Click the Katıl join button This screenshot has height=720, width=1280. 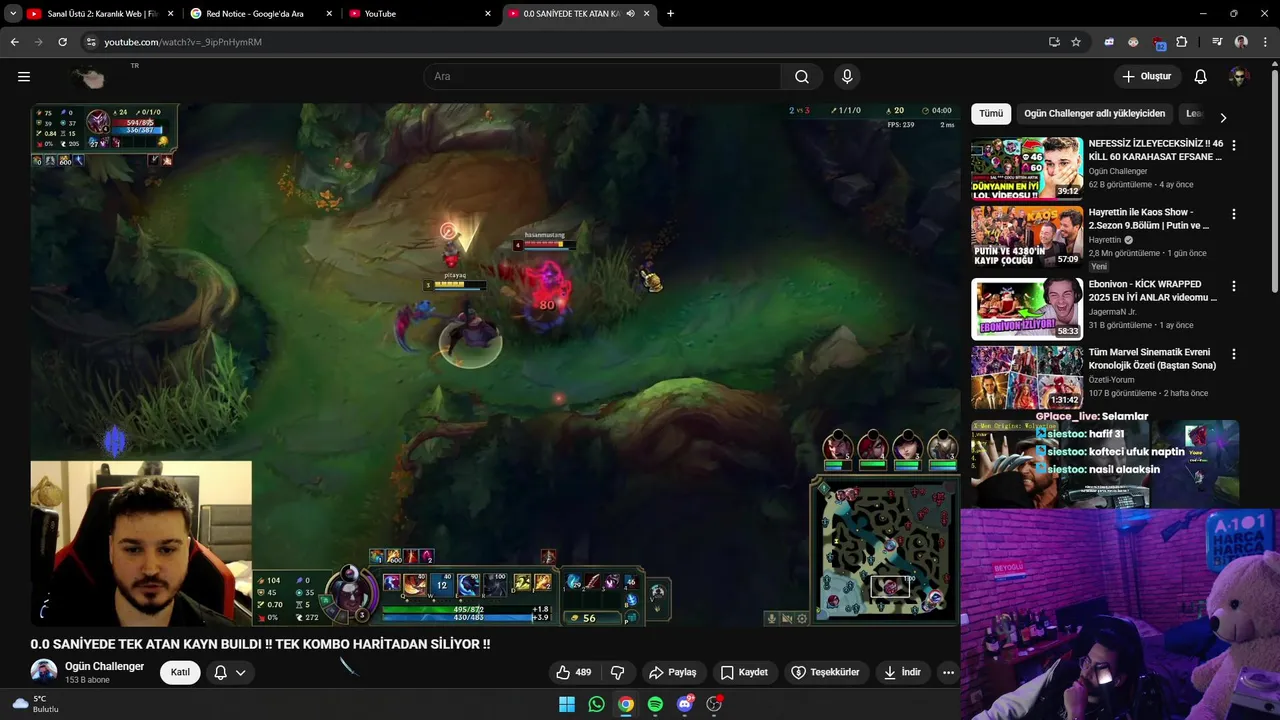pos(180,672)
